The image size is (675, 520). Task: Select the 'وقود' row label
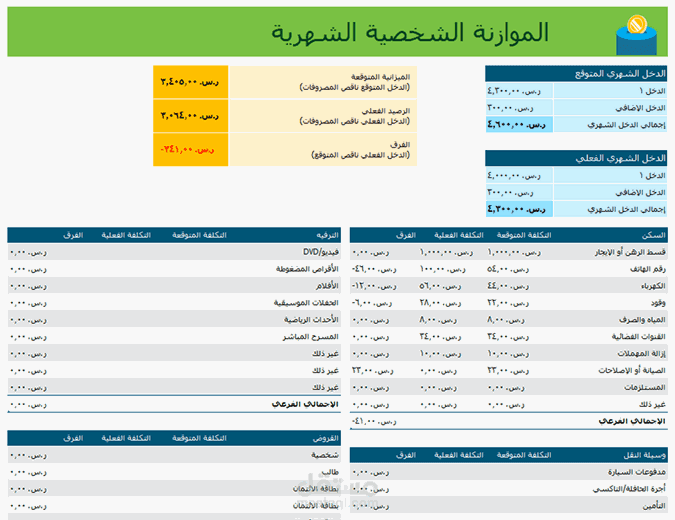(x=658, y=303)
